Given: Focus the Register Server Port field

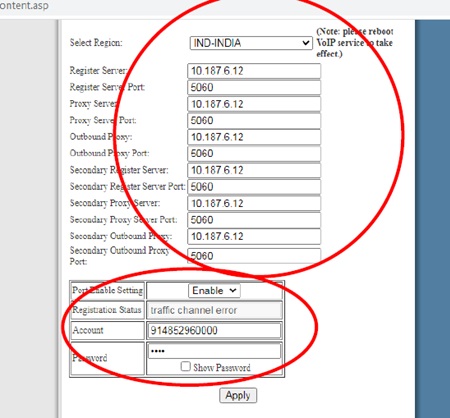Looking at the screenshot, I should (x=254, y=88).
